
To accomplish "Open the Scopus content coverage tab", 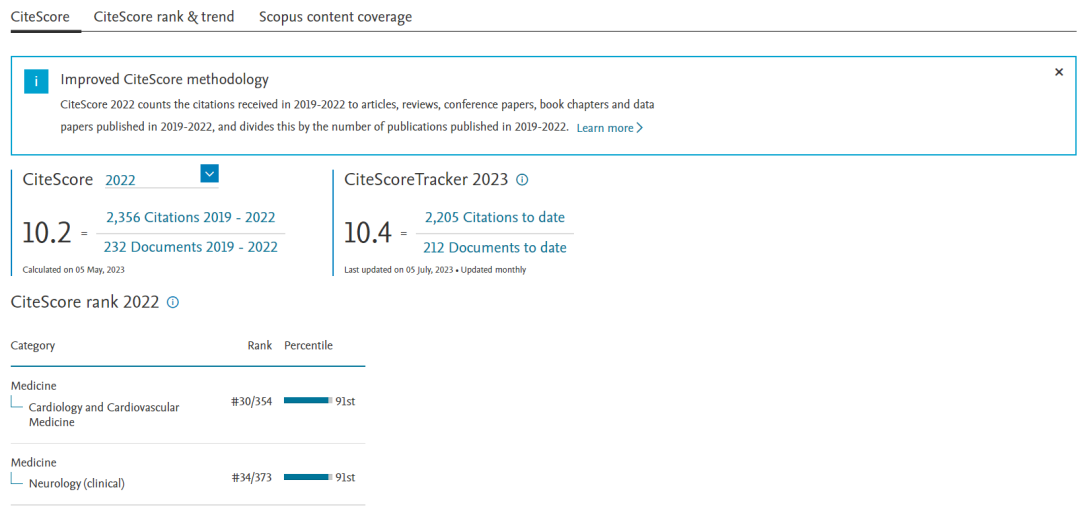I will pos(335,17).
